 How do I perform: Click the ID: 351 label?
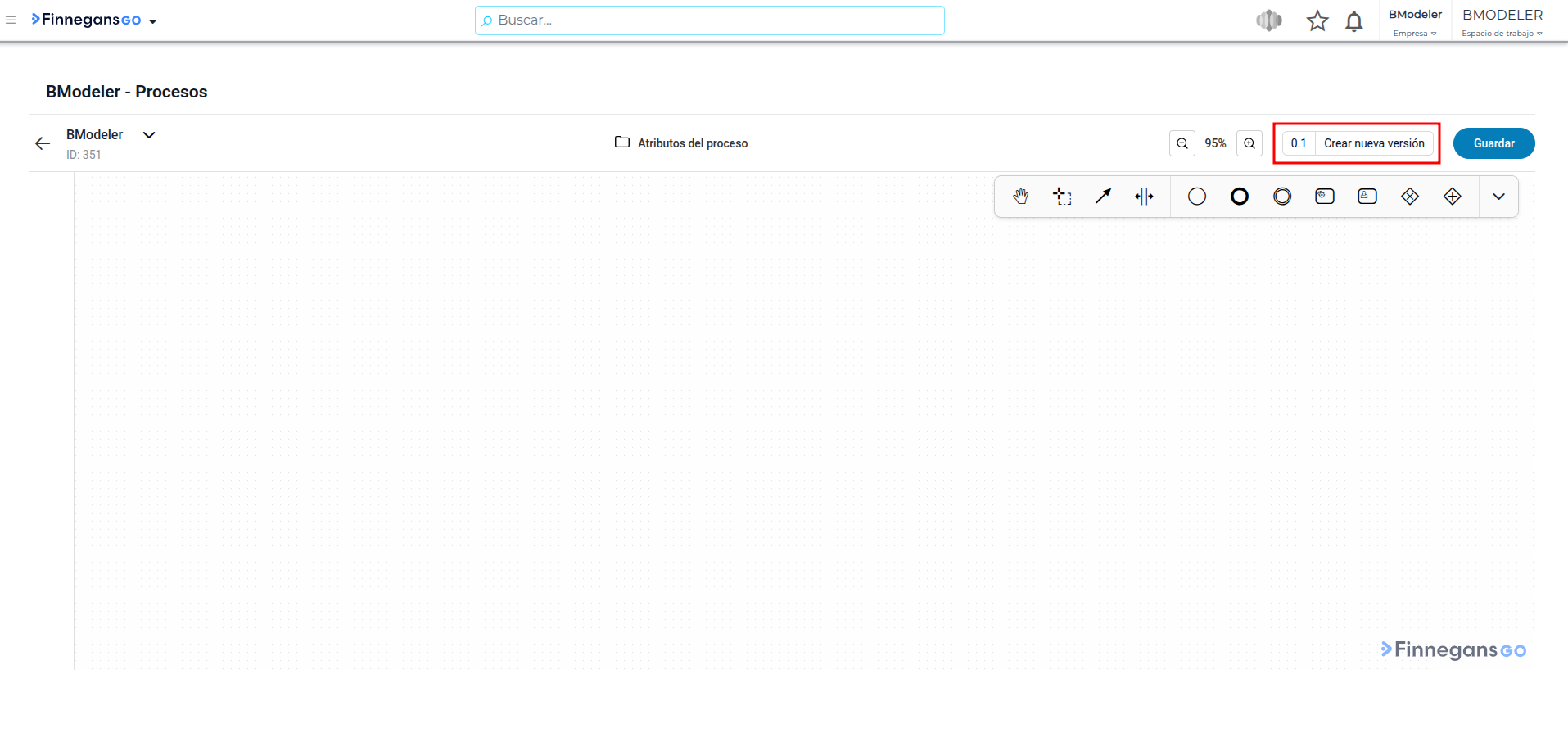pos(84,155)
